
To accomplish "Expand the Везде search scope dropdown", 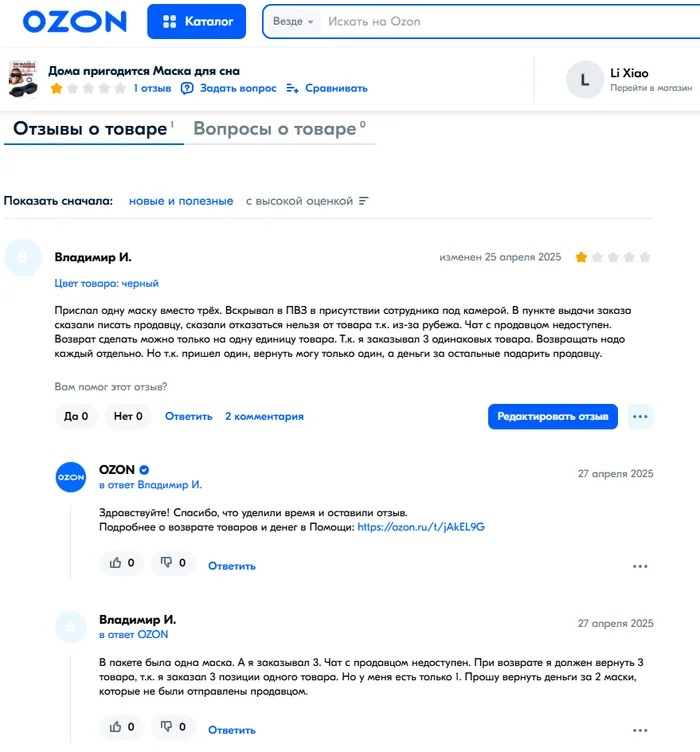I will point(293,22).
